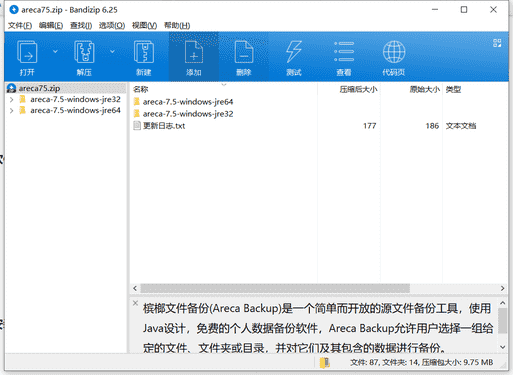Select areca-7.5-windows-jre64 in folder tree
This screenshot has height=375, width=513.
75,110
